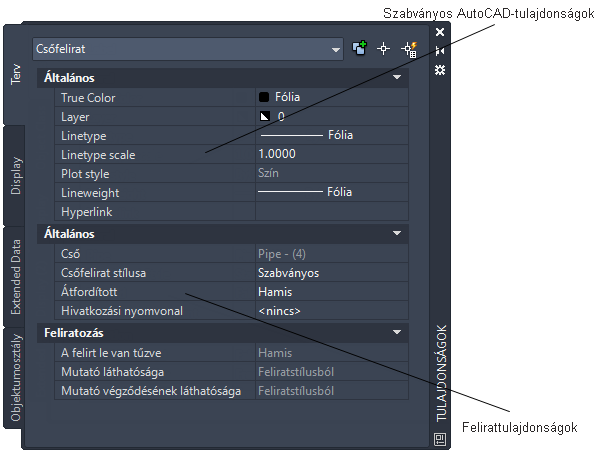Switch to the Terv tab

click(x=15, y=74)
